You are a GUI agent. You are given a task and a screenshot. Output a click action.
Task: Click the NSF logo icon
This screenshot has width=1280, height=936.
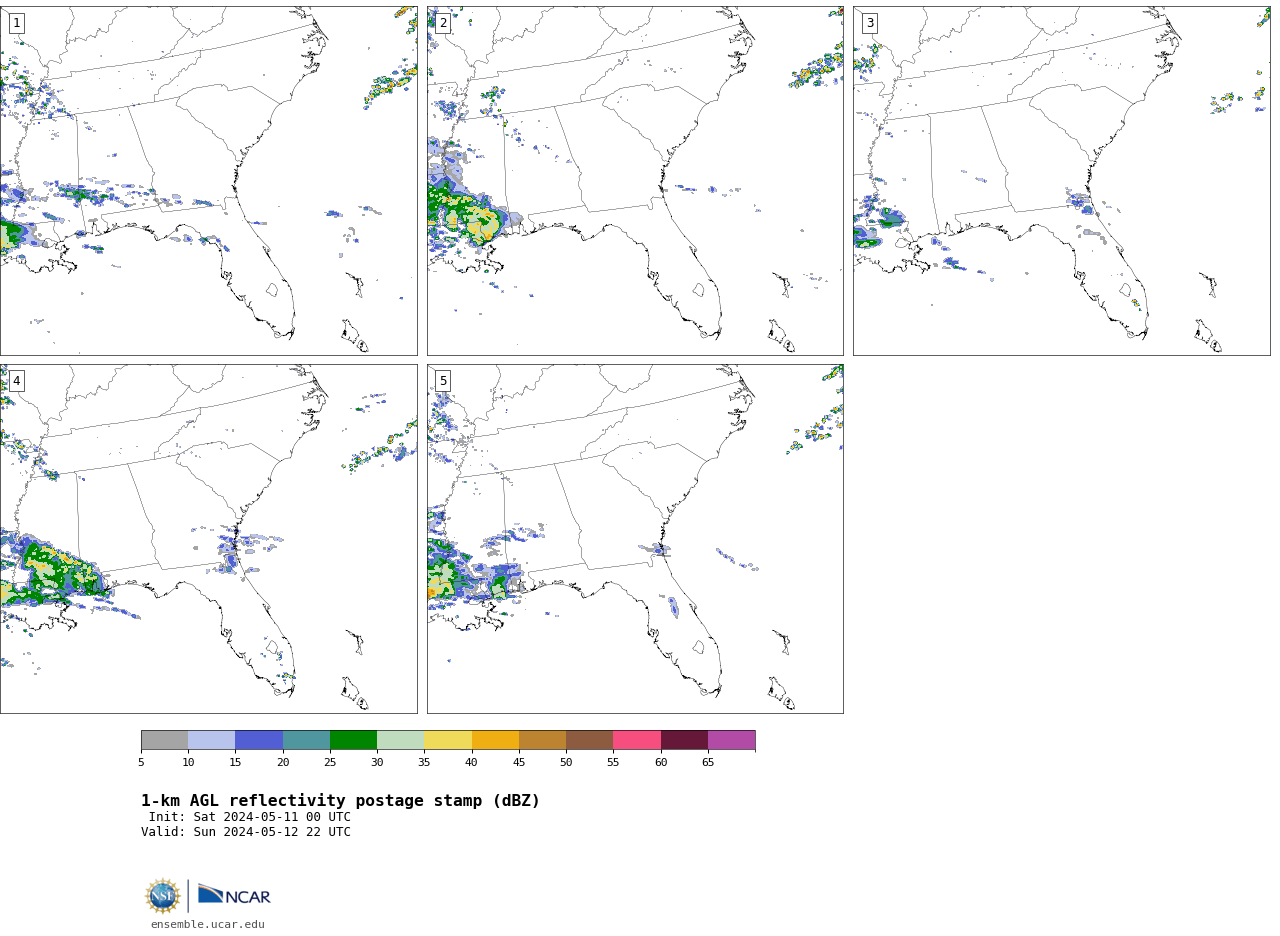click(163, 896)
